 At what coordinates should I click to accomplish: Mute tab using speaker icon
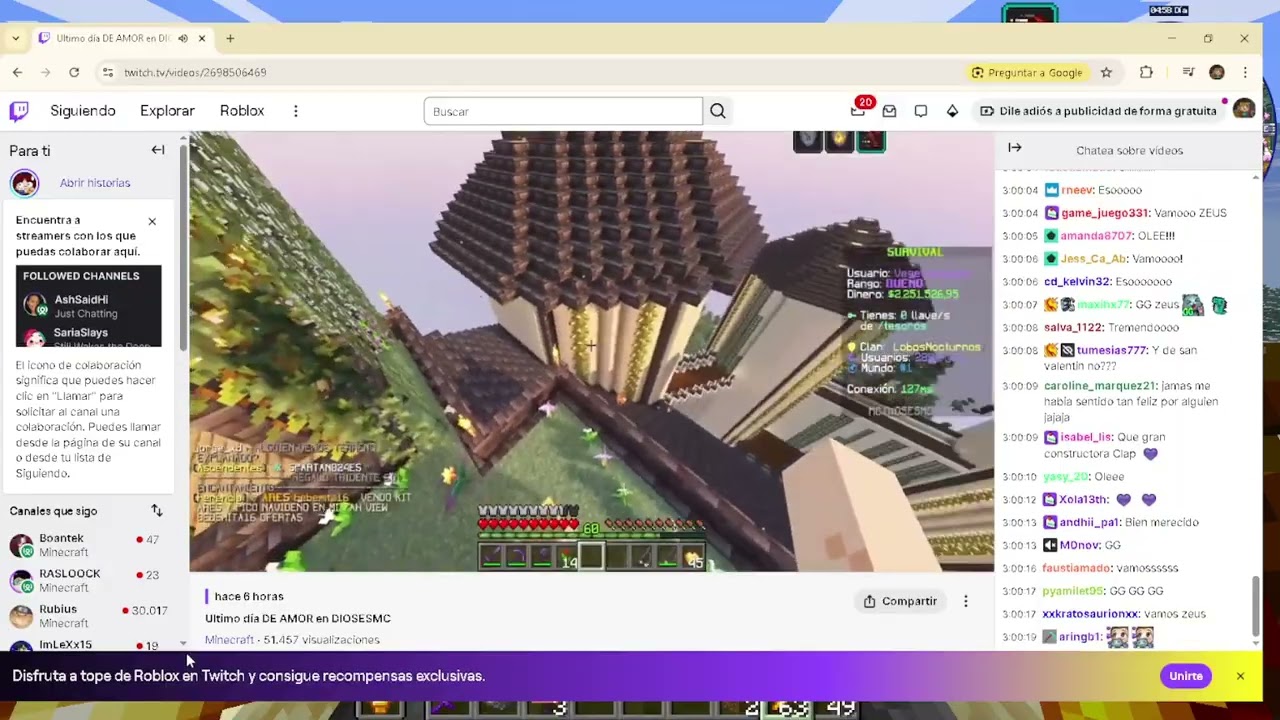(183, 38)
